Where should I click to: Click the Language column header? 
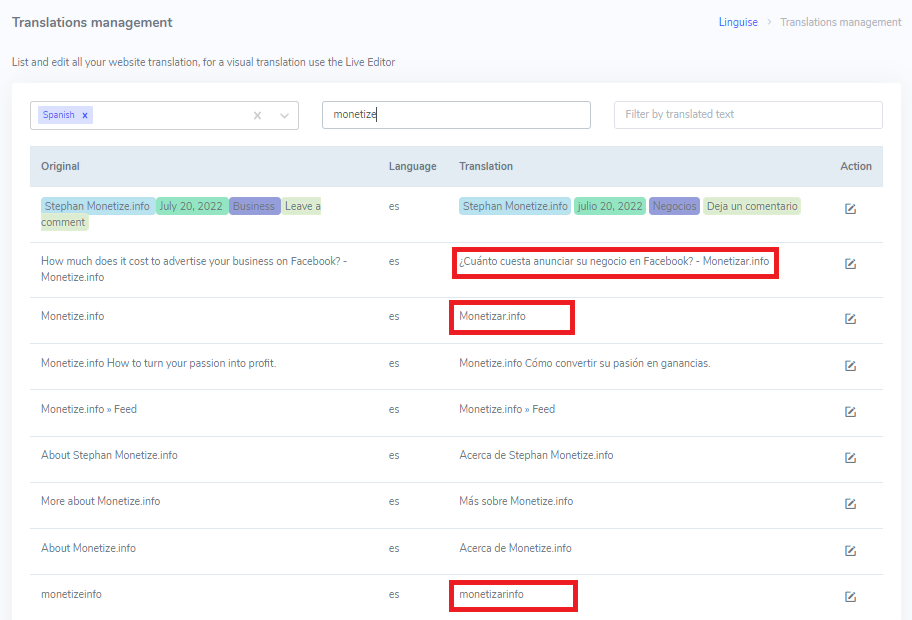coord(412,166)
